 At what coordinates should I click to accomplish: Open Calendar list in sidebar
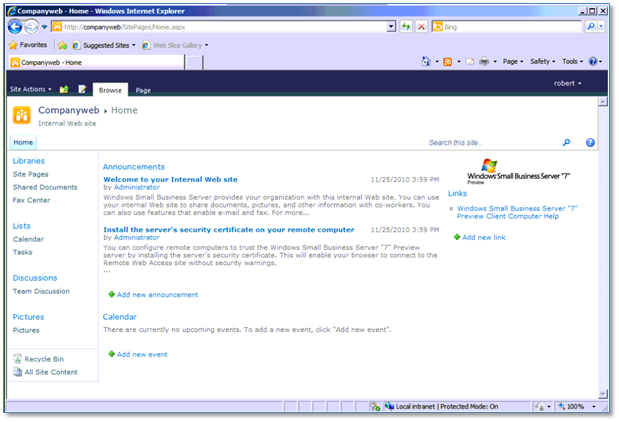(28, 240)
